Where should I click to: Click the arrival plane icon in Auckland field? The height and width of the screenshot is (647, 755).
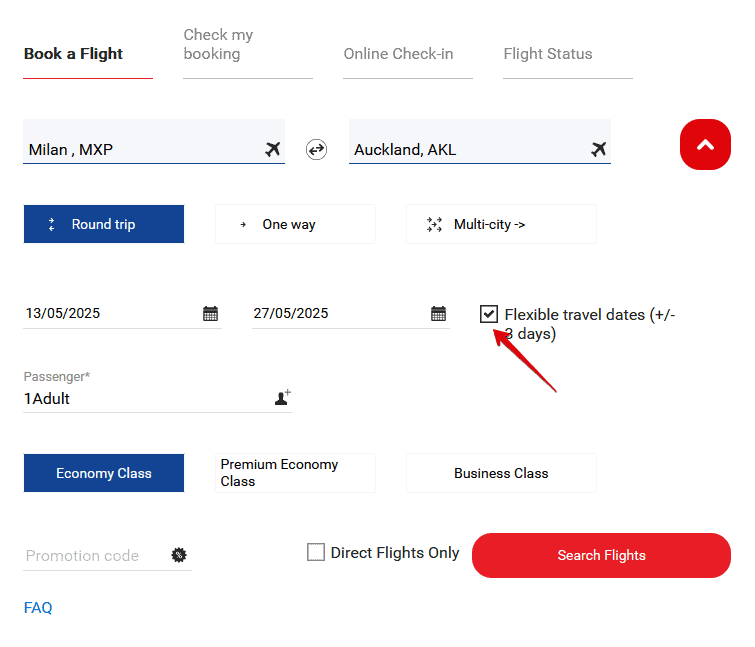tap(598, 150)
